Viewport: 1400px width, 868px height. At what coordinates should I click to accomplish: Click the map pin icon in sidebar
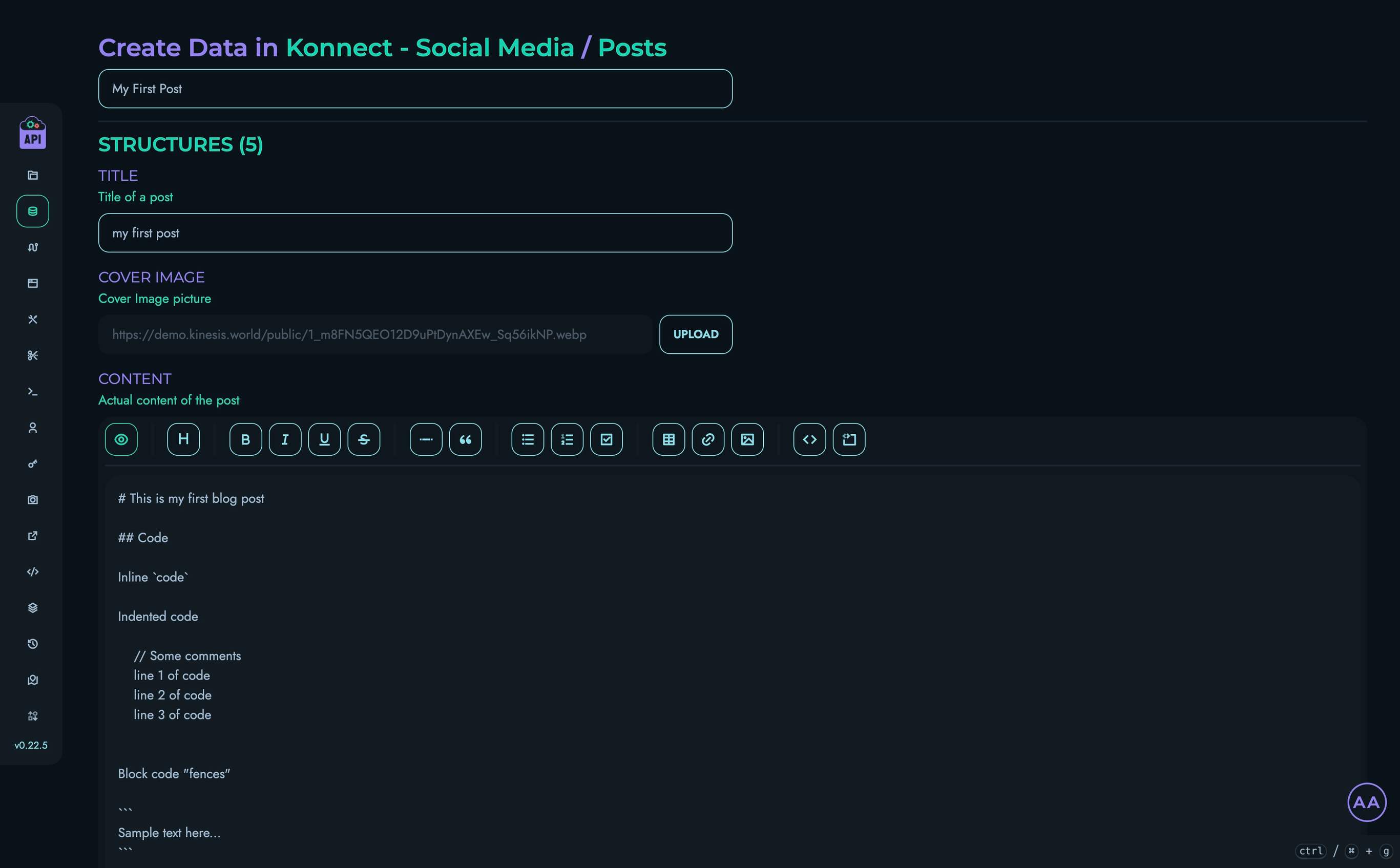(x=33, y=680)
